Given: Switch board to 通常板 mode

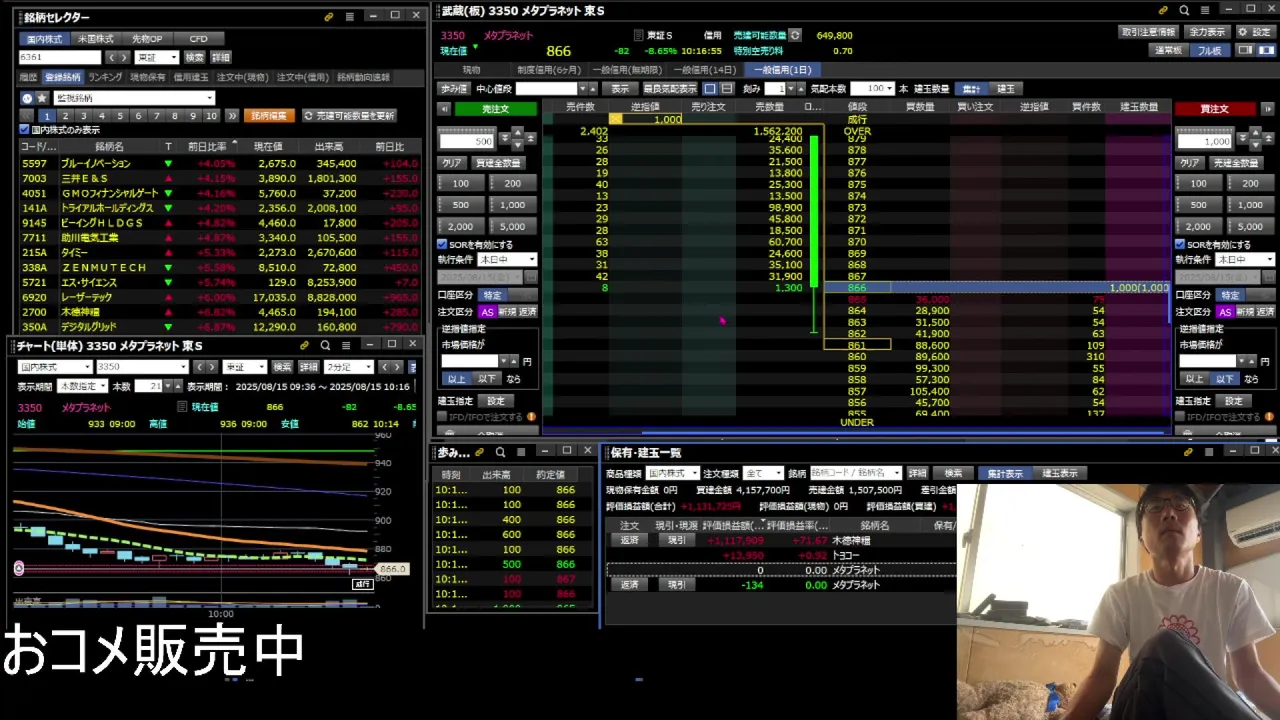Looking at the screenshot, I should [x=1168, y=50].
